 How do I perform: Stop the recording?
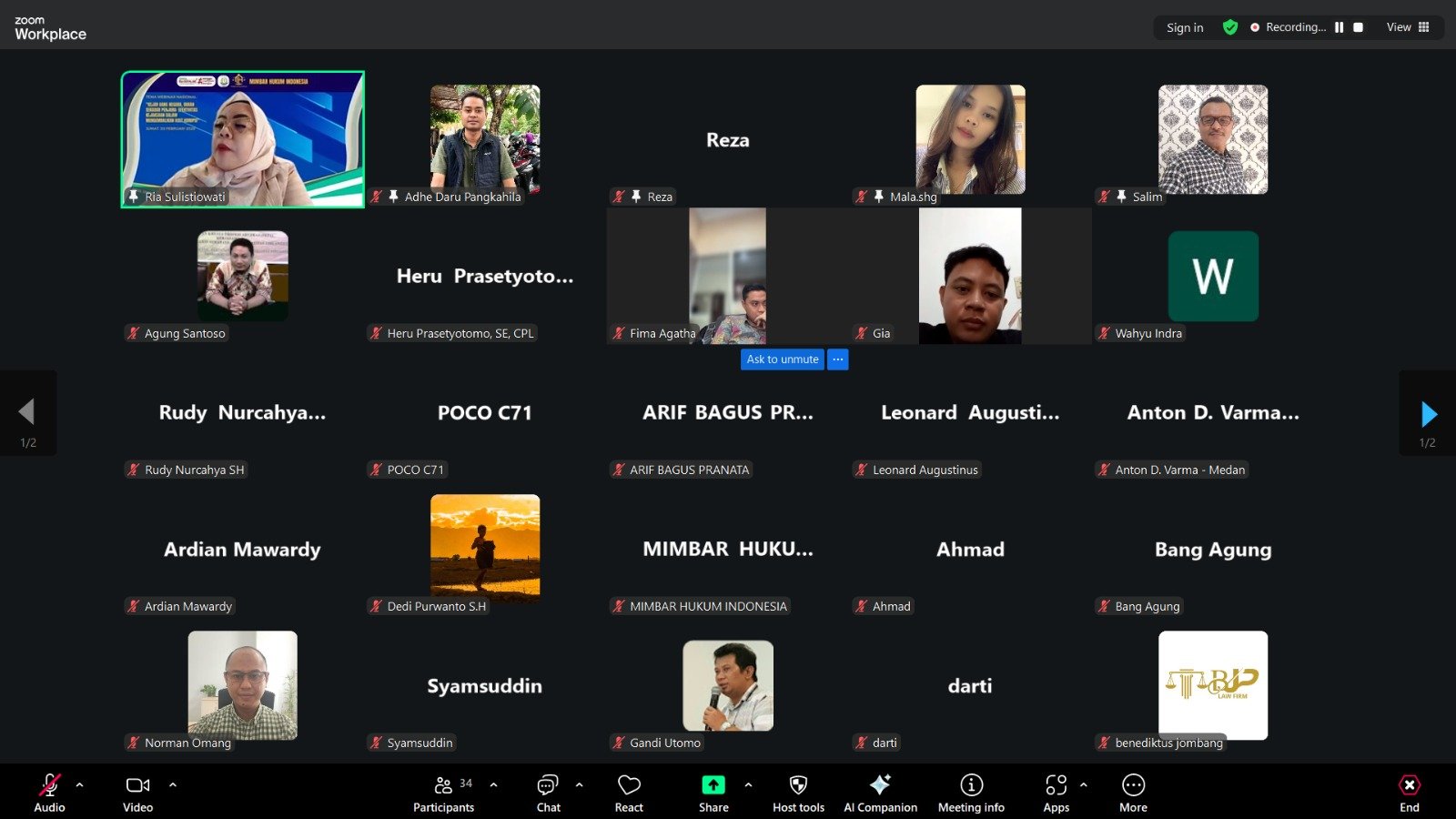coord(1358,27)
